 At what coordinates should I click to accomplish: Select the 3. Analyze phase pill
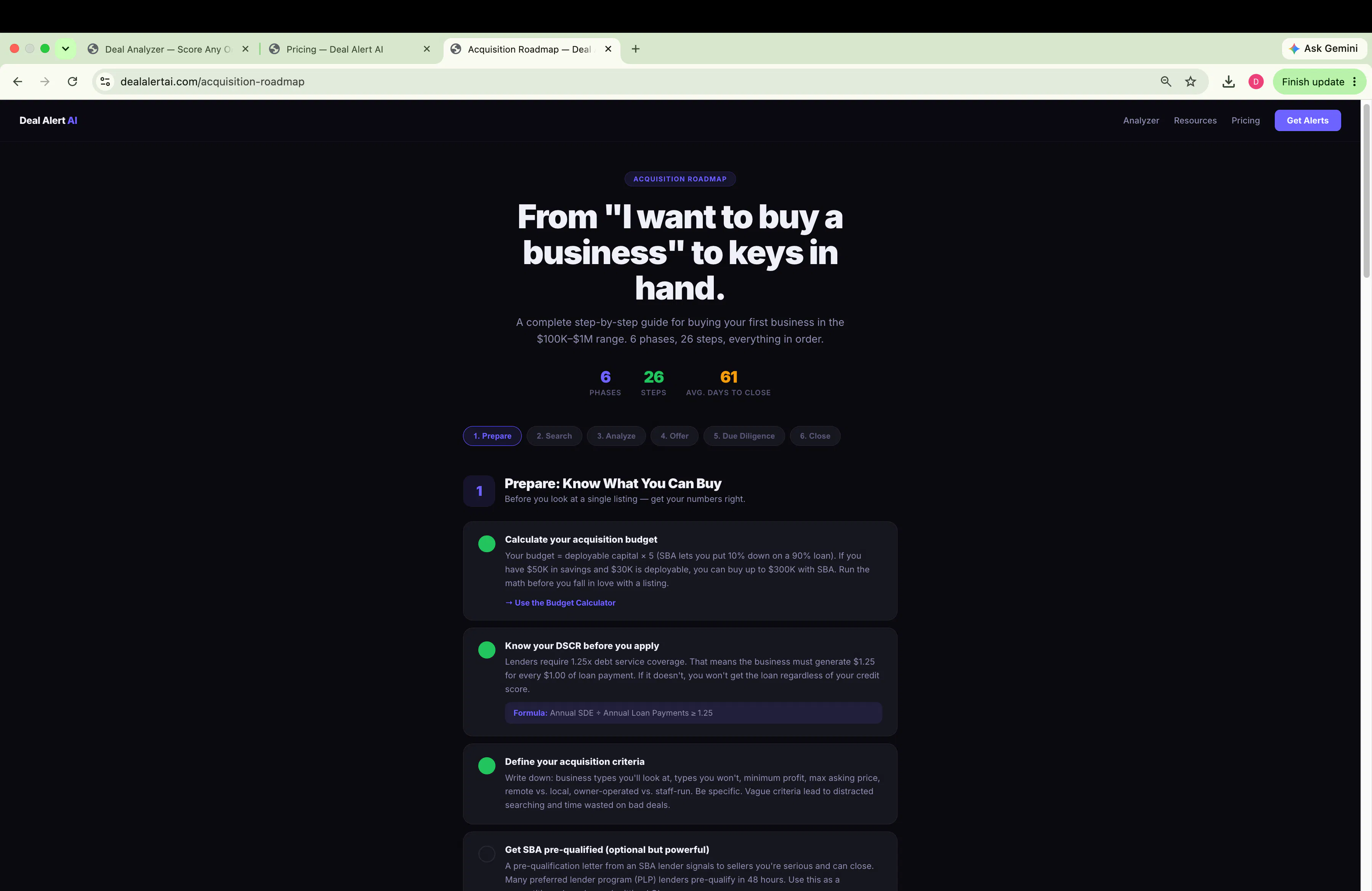click(616, 436)
